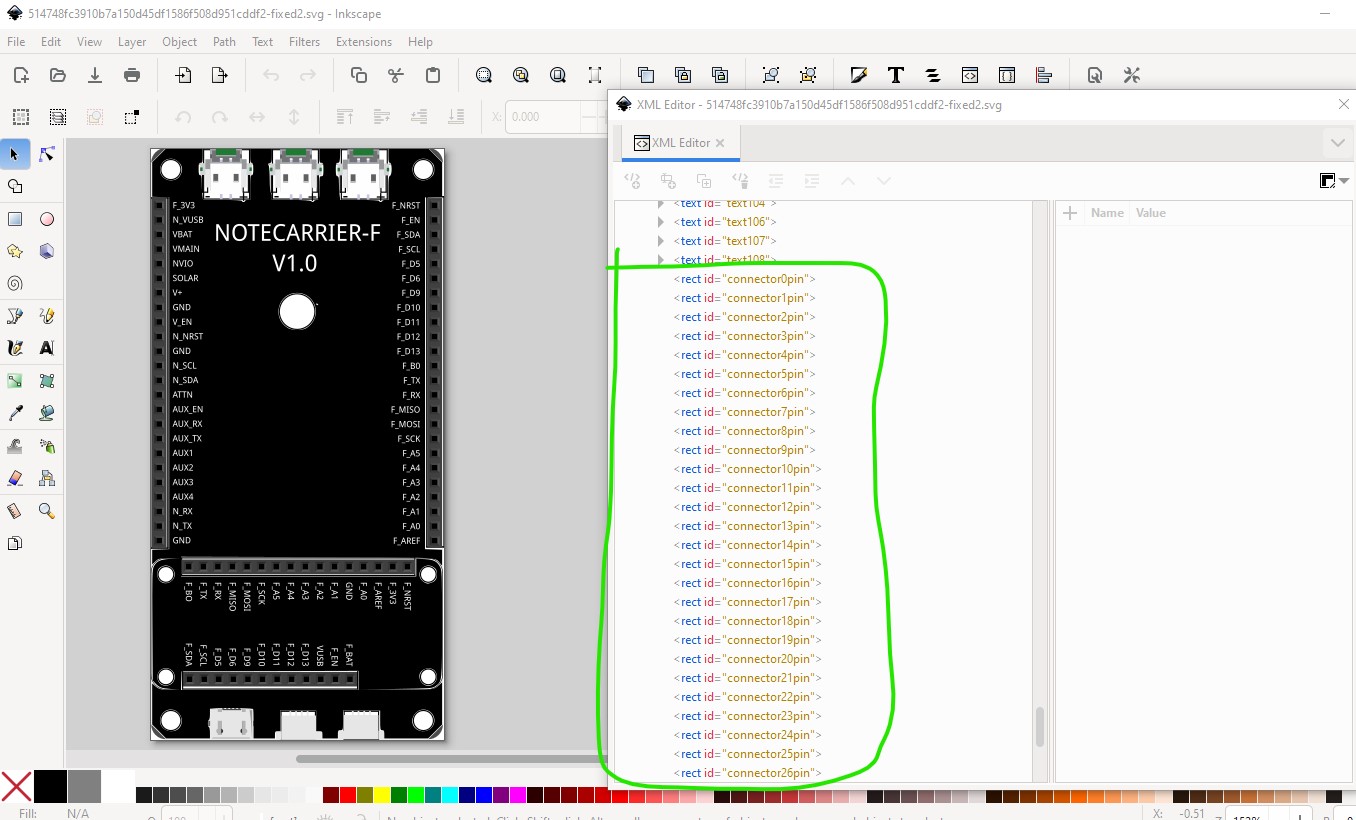
Task: Select the Spray tool
Action: click(x=47, y=446)
